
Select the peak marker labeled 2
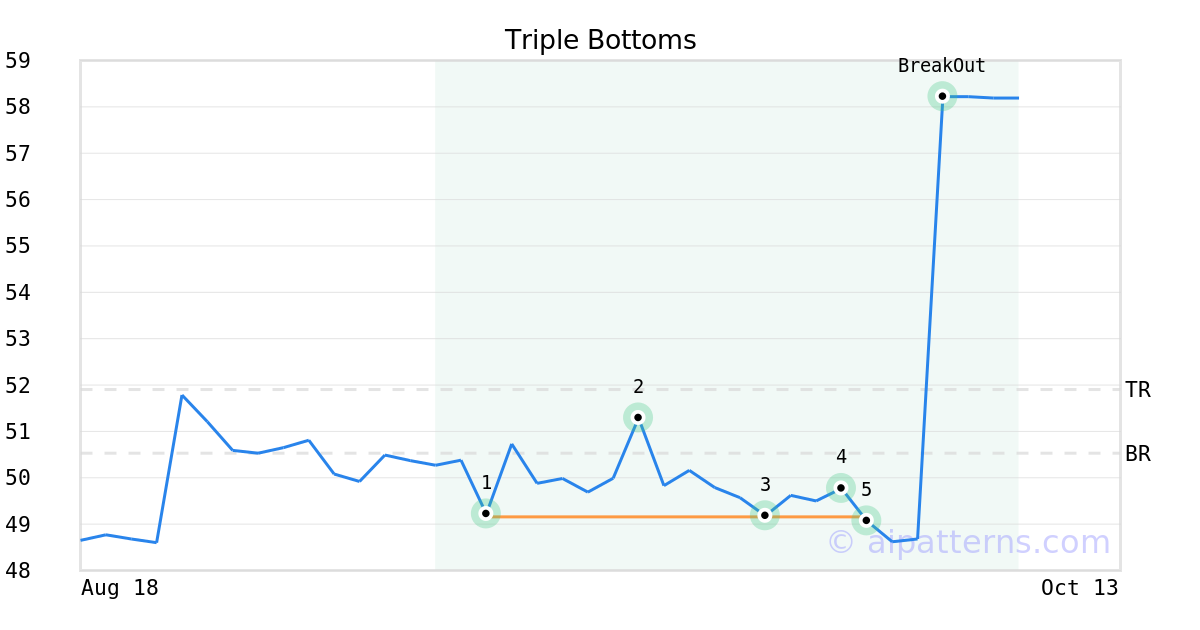[638, 417]
